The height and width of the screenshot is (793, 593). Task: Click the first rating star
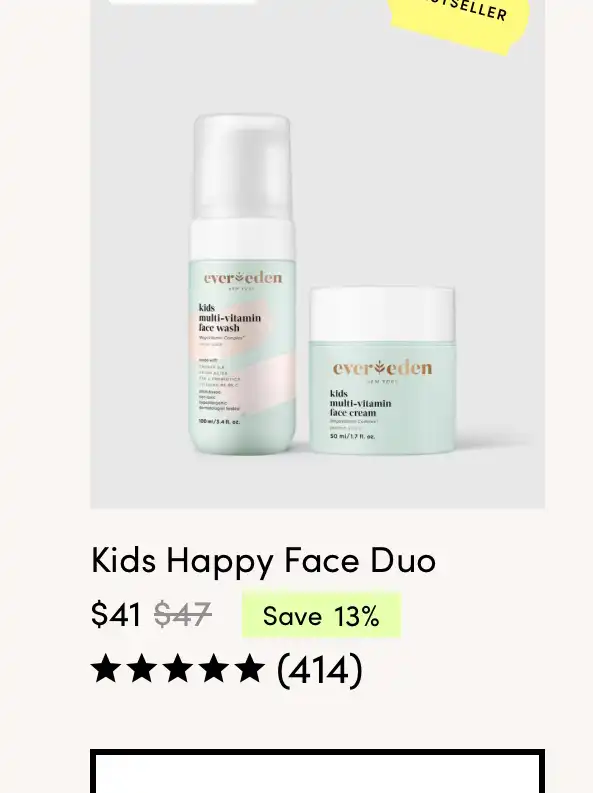[x=106, y=669]
